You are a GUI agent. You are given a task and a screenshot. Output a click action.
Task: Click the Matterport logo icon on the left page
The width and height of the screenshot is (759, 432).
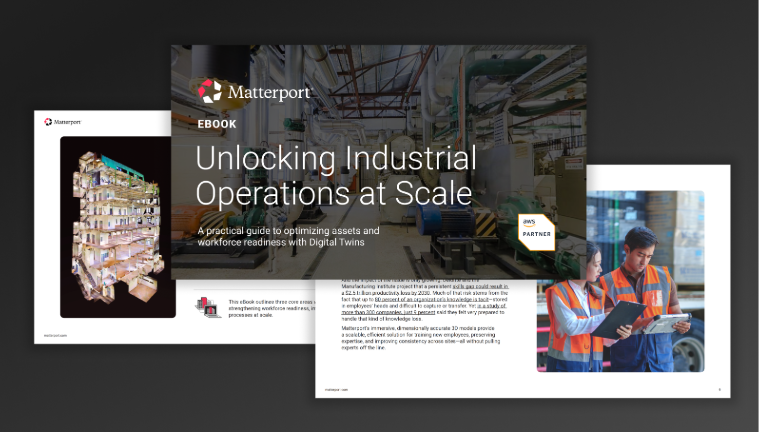click(47, 122)
